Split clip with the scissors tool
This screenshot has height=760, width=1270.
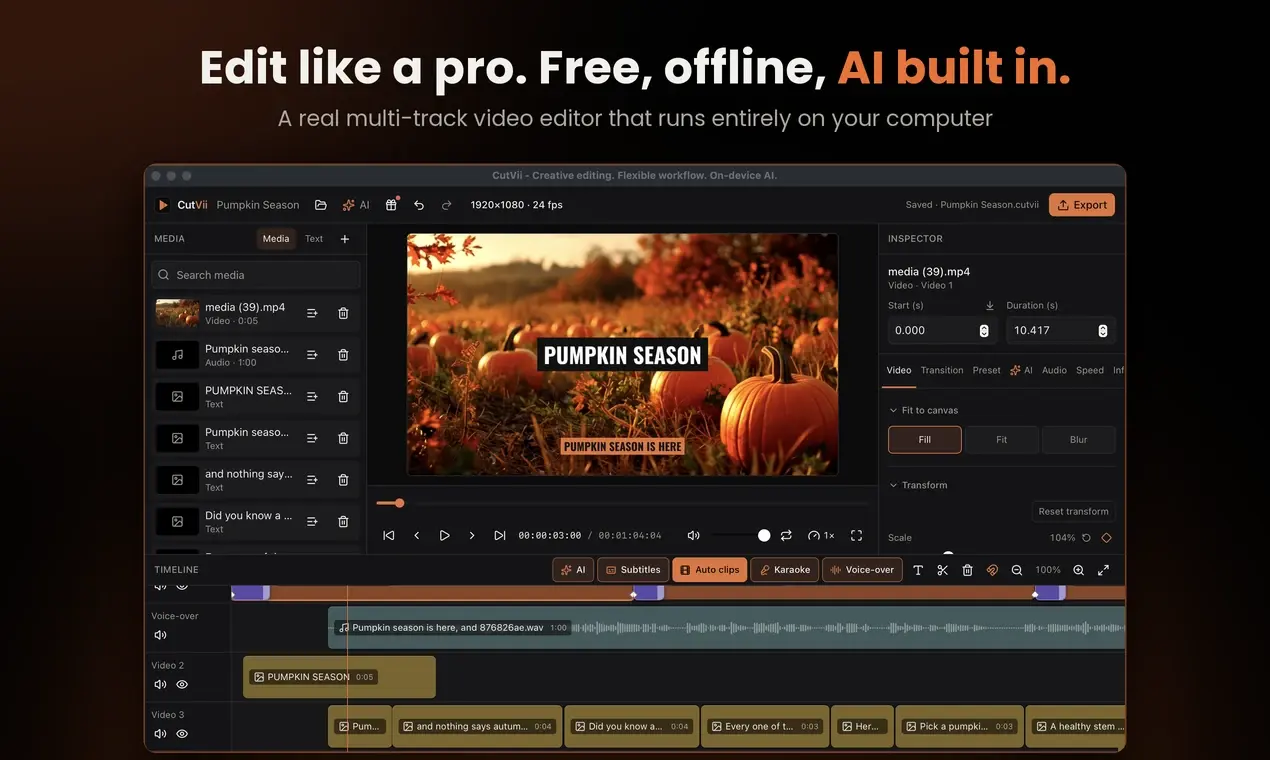942,570
